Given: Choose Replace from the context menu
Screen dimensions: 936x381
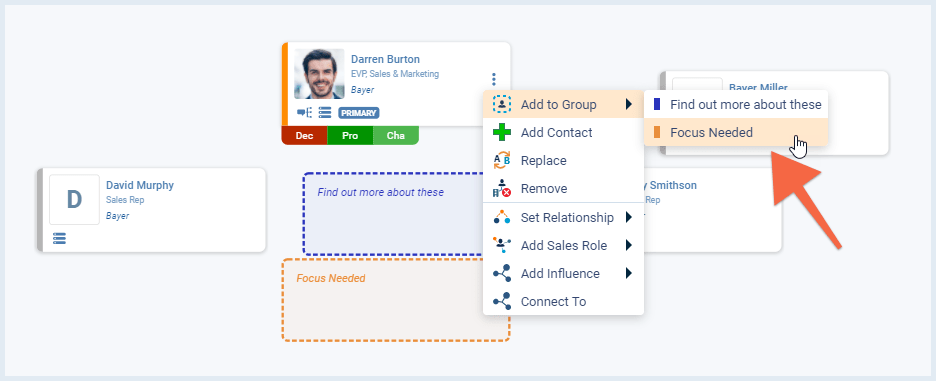Looking at the screenshot, I should coord(563,161).
